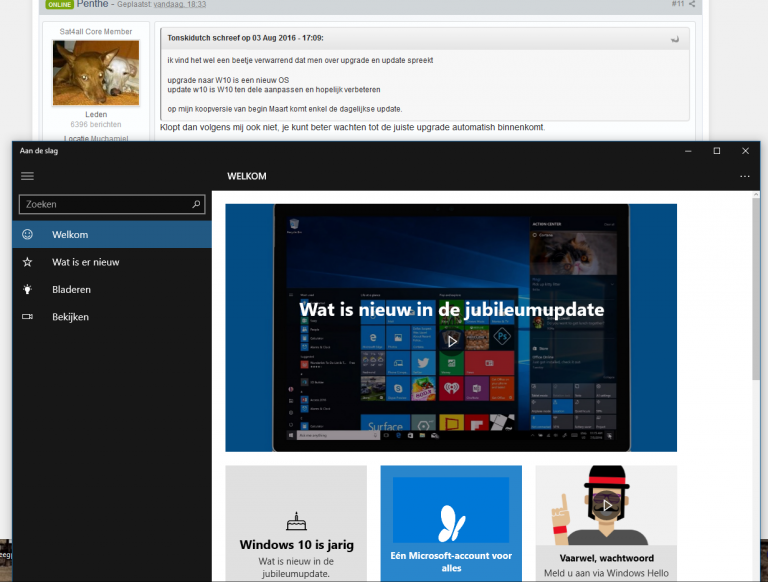The image size is (768, 582).
Task: Open the hamburger navigation menu
Action: pos(27,176)
